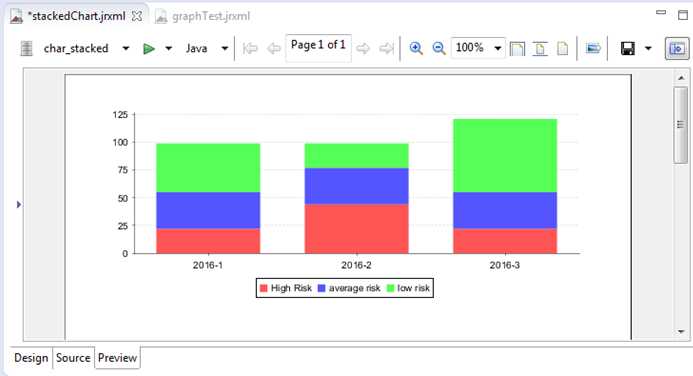Click the average risk blue legend swatch
The height and width of the screenshot is (376, 693).
pyautogui.click(x=322, y=288)
